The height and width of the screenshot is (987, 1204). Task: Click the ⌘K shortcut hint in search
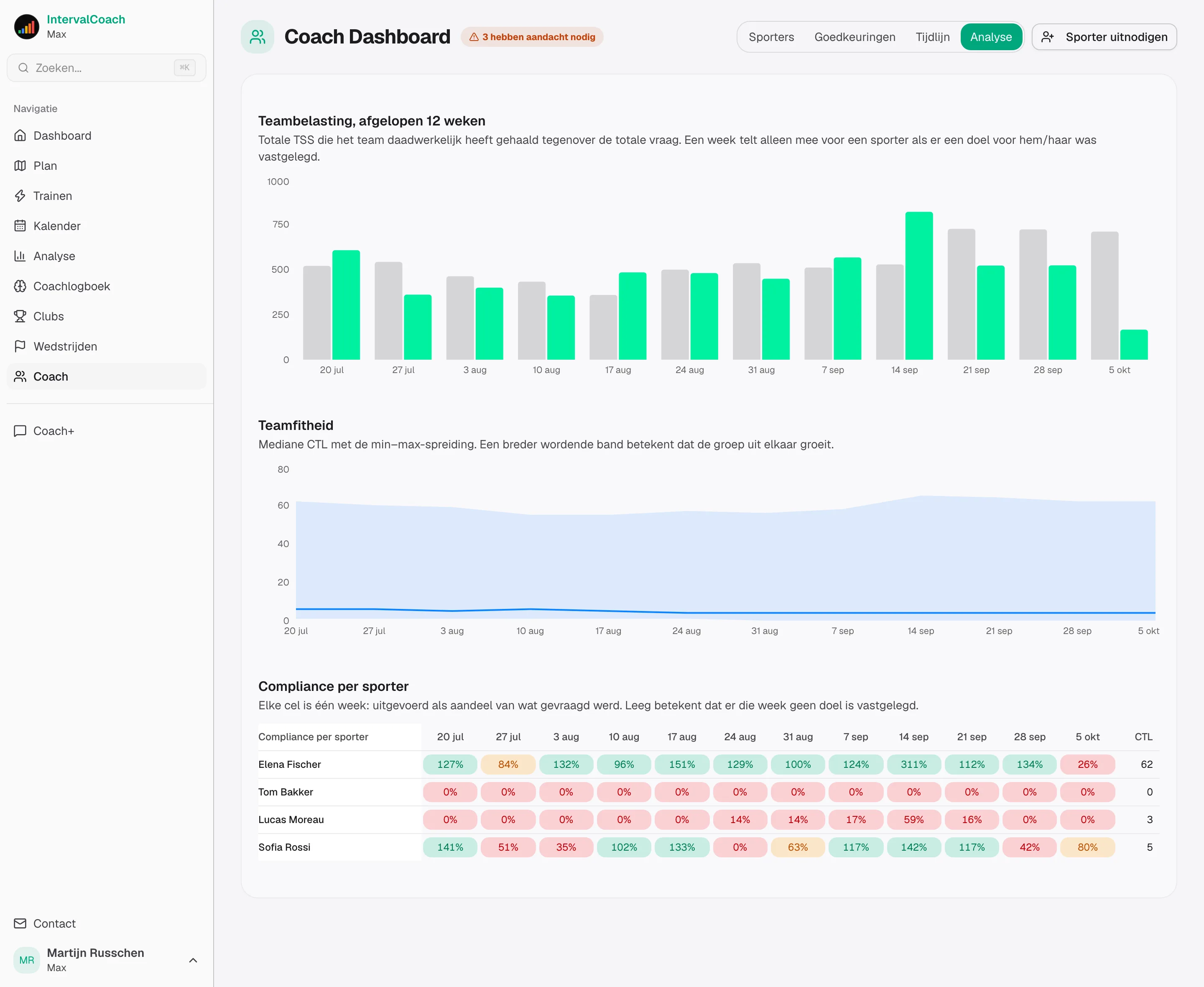(185, 68)
